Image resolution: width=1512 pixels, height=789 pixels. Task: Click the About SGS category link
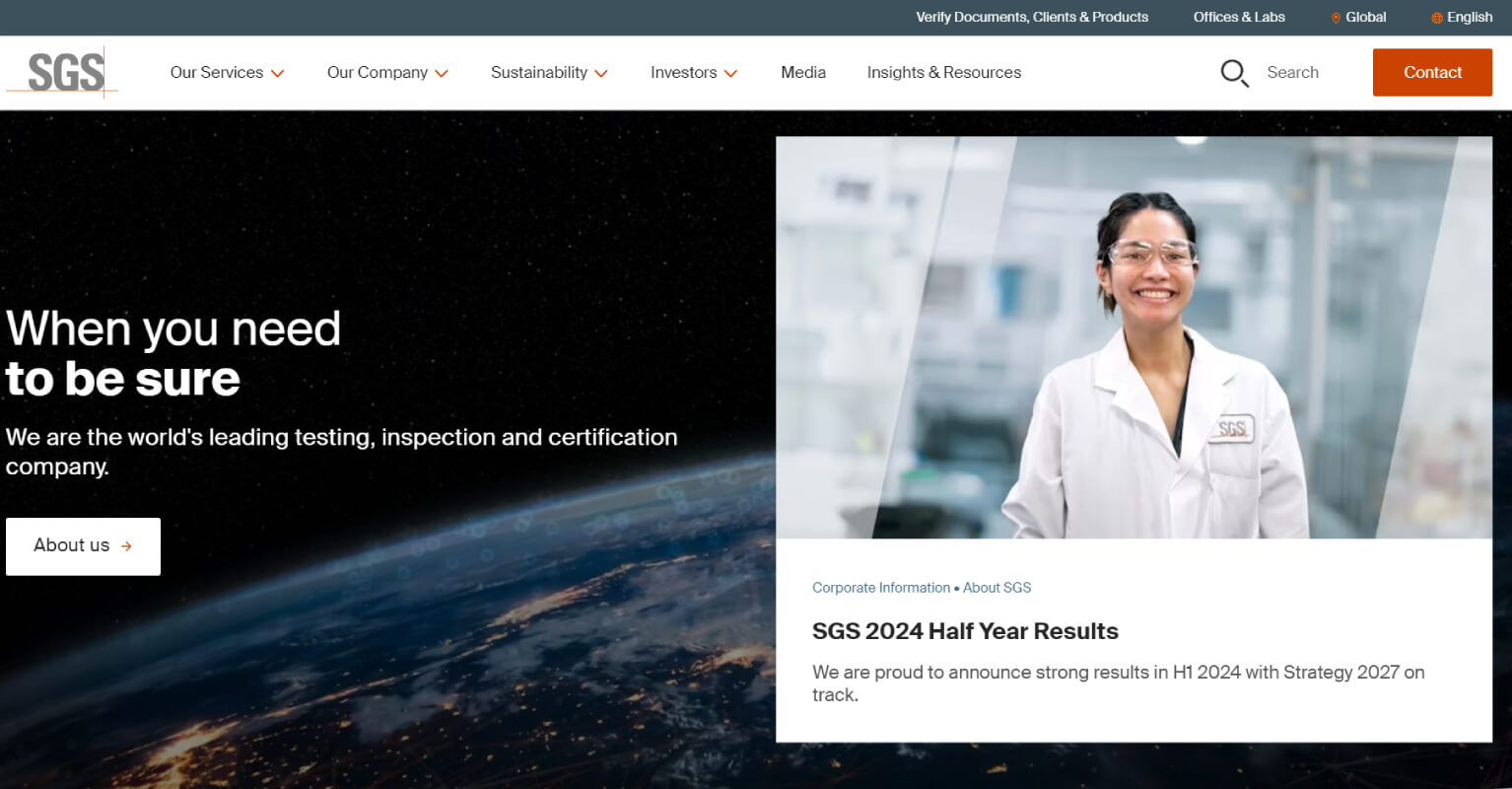click(x=997, y=588)
